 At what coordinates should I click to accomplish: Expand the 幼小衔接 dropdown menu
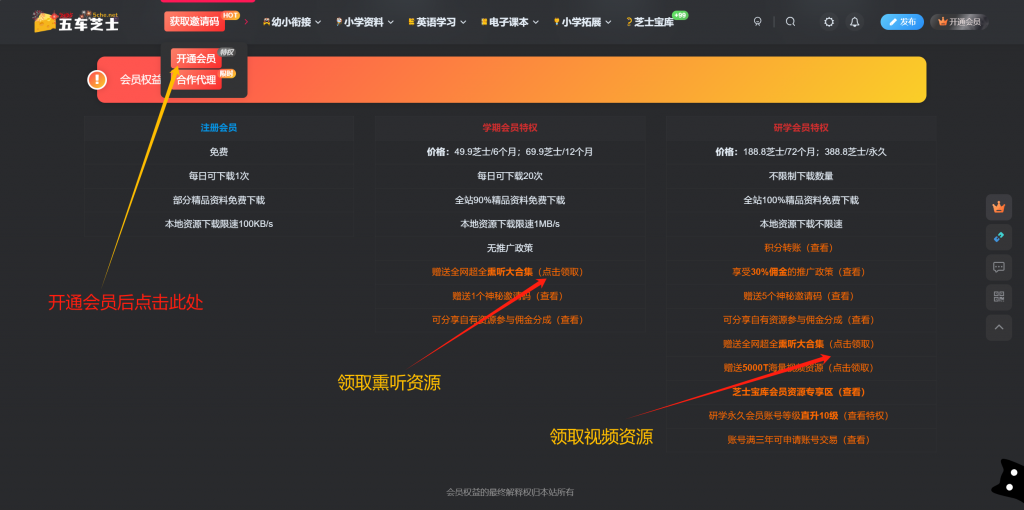click(291, 22)
